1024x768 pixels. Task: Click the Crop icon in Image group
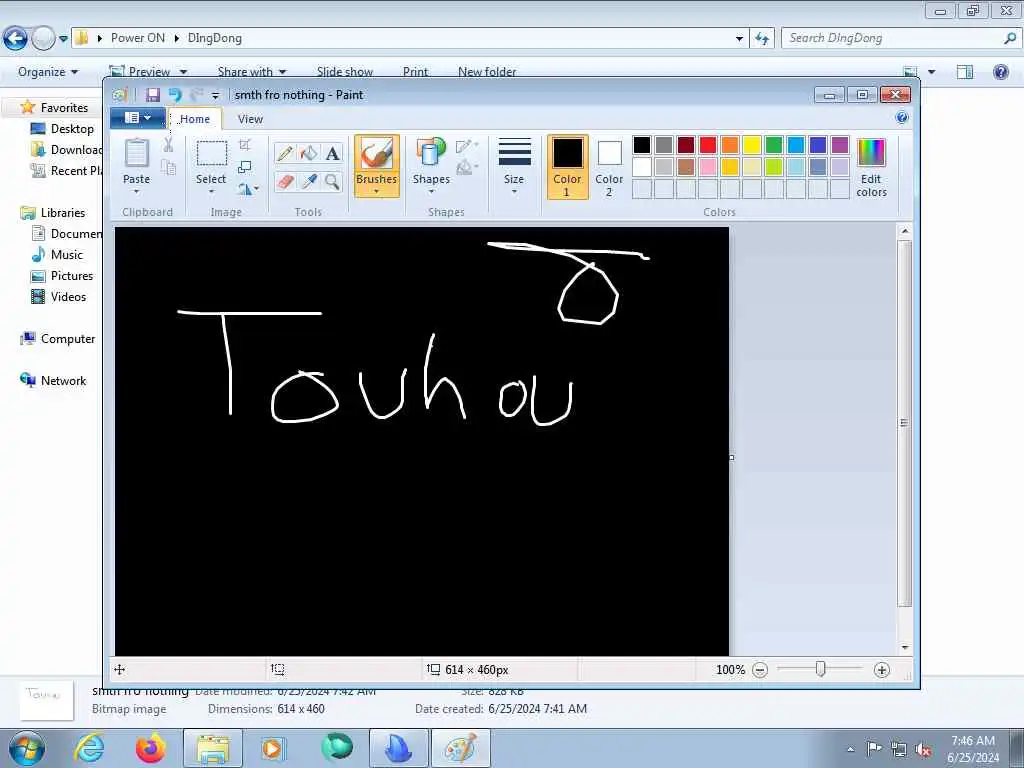(245, 145)
